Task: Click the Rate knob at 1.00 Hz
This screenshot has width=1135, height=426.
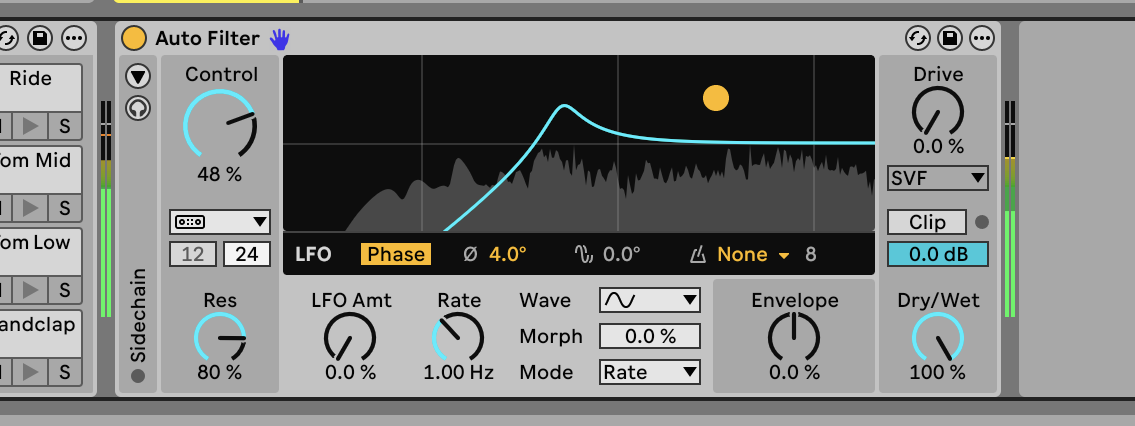Action: (x=458, y=337)
